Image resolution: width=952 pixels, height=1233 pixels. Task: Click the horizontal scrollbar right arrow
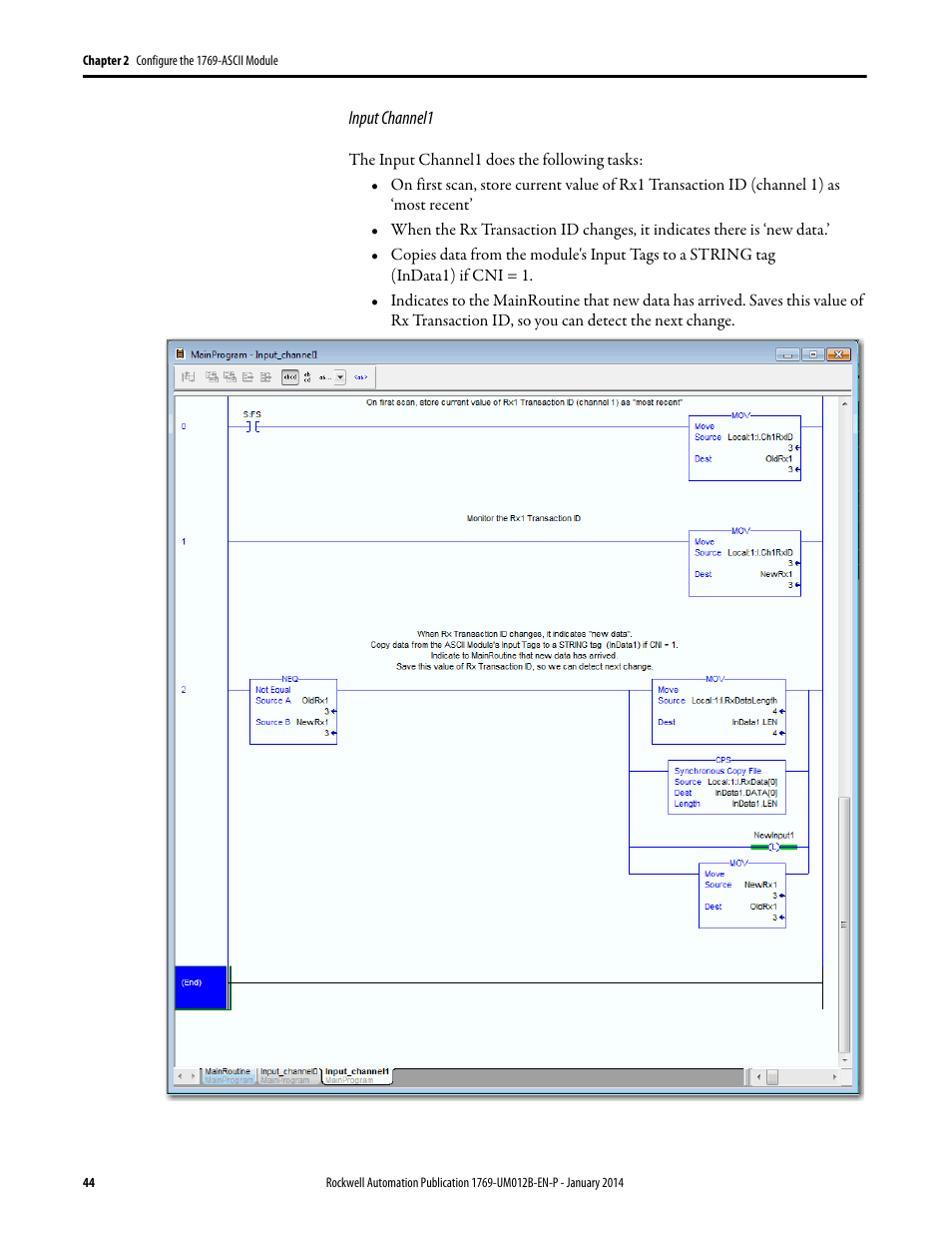[x=834, y=1076]
